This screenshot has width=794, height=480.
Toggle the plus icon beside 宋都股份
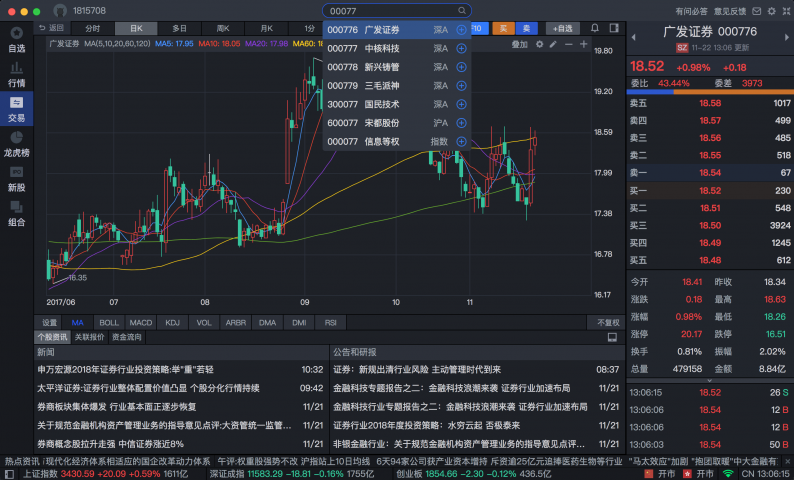461,122
